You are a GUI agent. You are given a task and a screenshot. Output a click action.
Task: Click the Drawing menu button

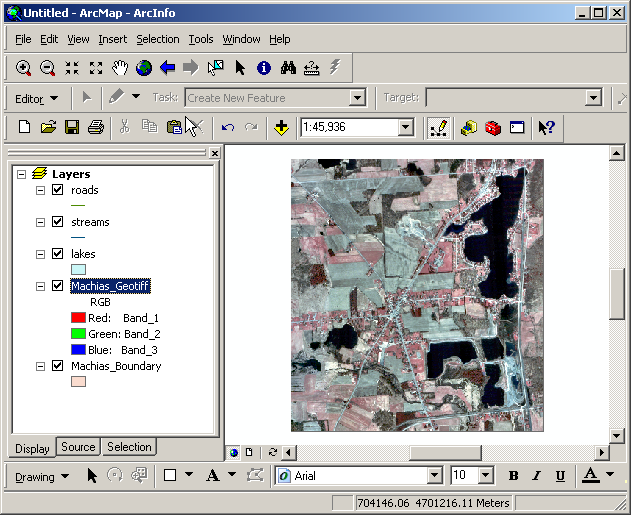[x=42, y=476]
